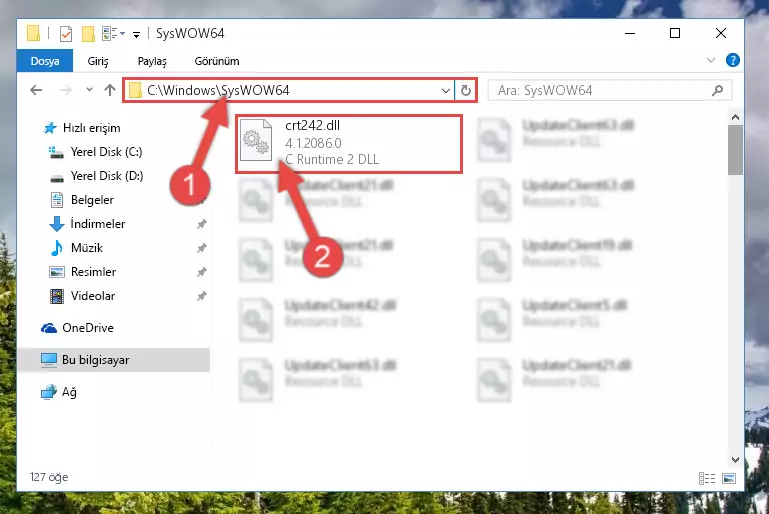
Task: Select Bu bilgisayar in navigation pane
Action: tap(113, 360)
